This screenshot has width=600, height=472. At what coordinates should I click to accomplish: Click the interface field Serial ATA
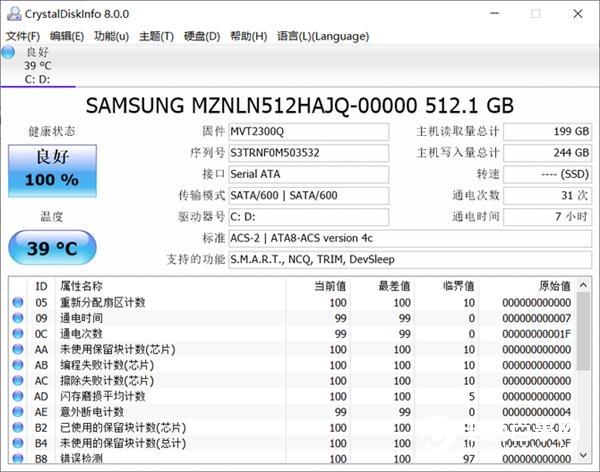[x=309, y=174]
